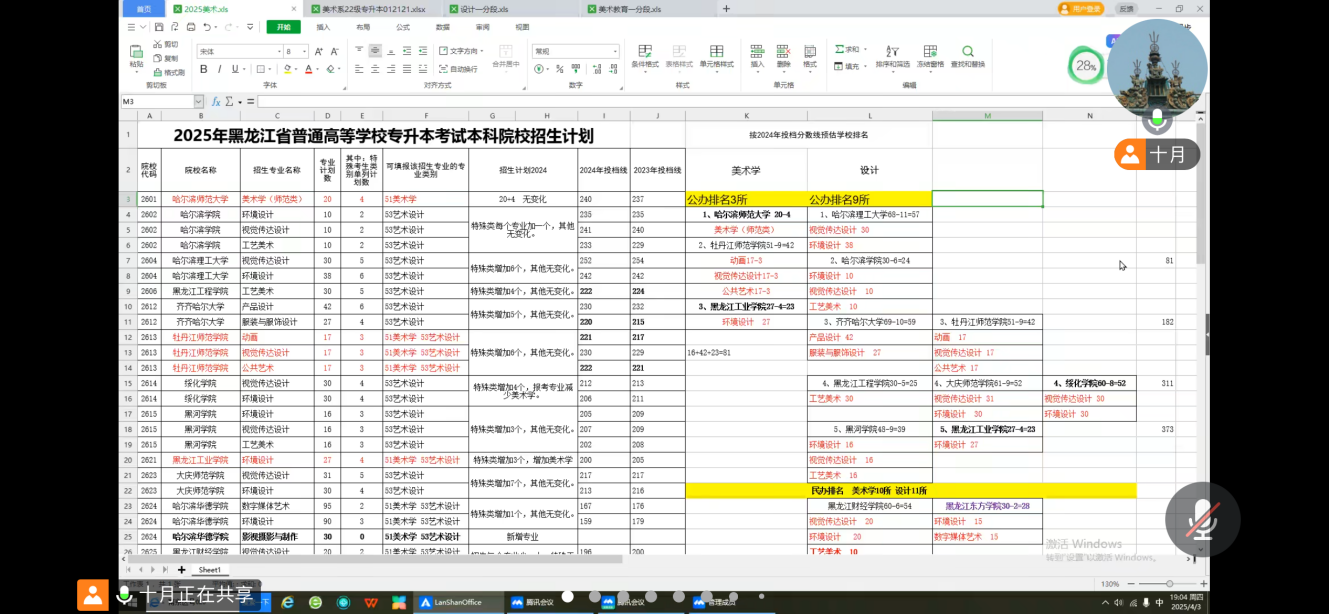Toggle Wrap Text (自动换行)
Image resolution: width=1329 pixels, height=614 pixels.
pyautogui.click(x=459, y=69)
